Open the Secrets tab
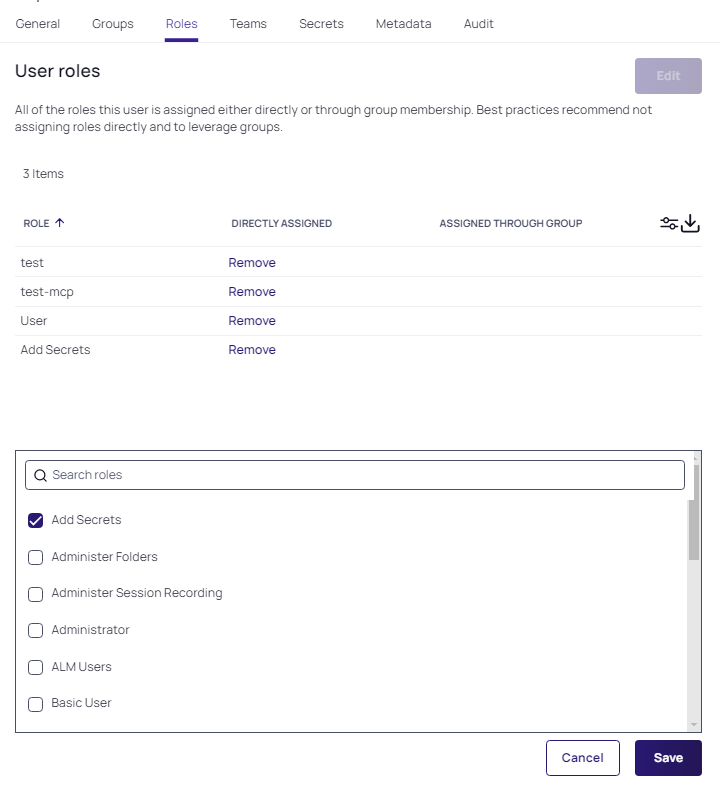This screenshot has height=790, width=720. tap(321, 24)
